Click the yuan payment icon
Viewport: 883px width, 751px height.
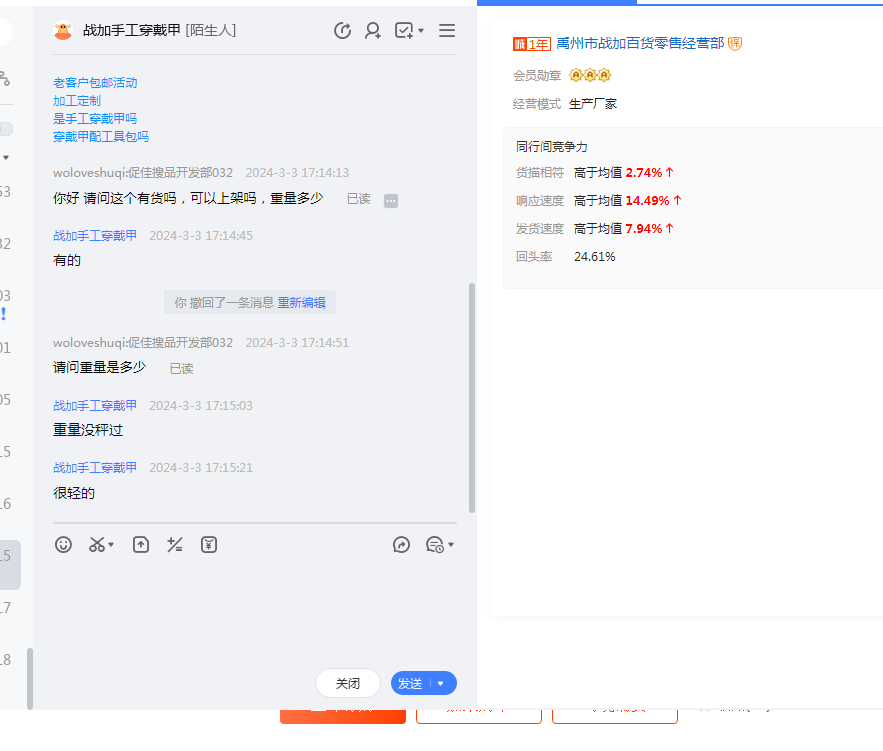point(209,545)
